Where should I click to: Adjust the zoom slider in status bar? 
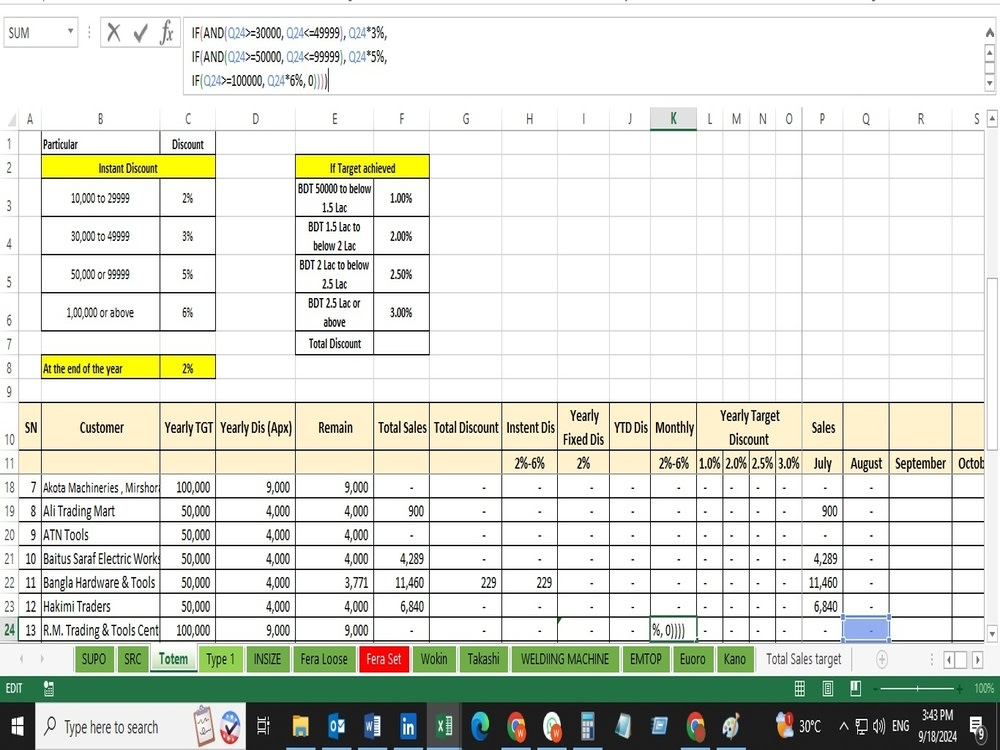917,688
